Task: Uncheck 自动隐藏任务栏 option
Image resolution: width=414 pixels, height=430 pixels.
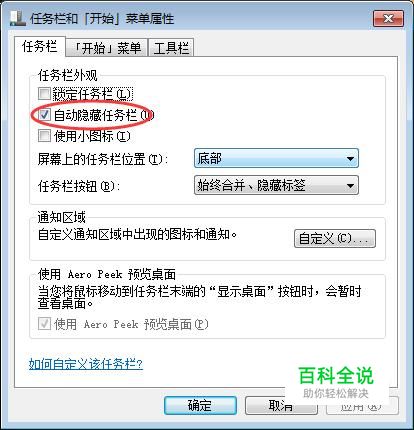Action: [x=44, y=115]
